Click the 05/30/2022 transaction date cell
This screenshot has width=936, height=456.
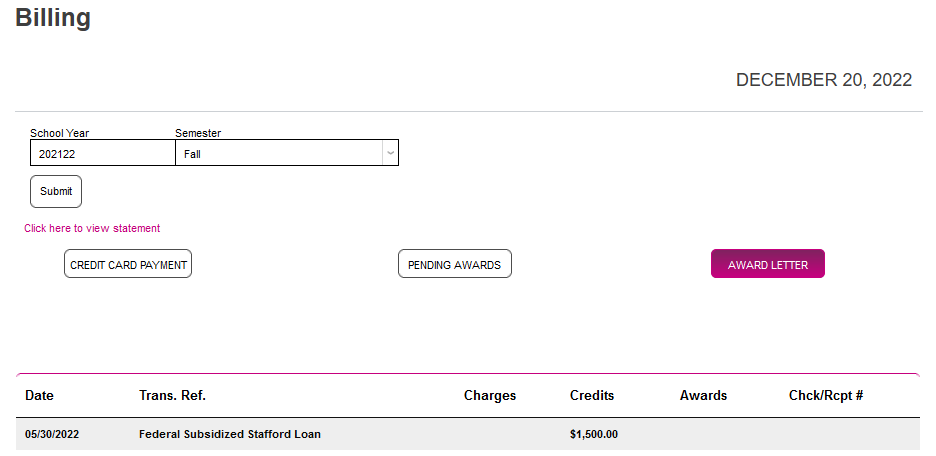pos(53,434)
